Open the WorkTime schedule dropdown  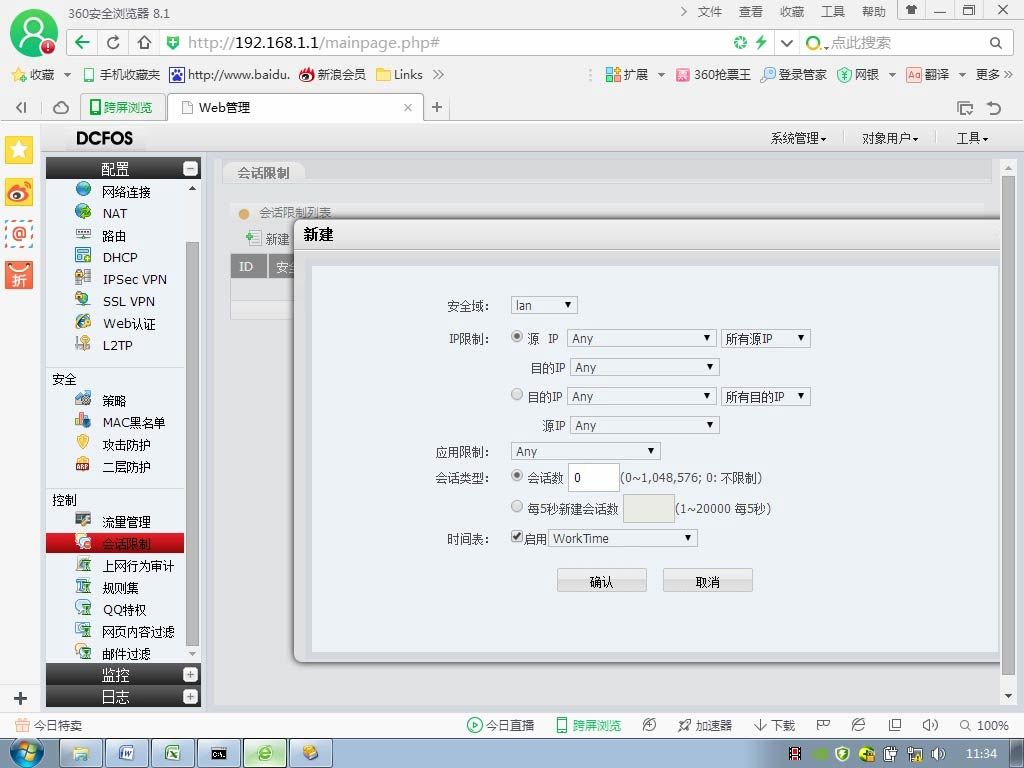click(622, 538)
